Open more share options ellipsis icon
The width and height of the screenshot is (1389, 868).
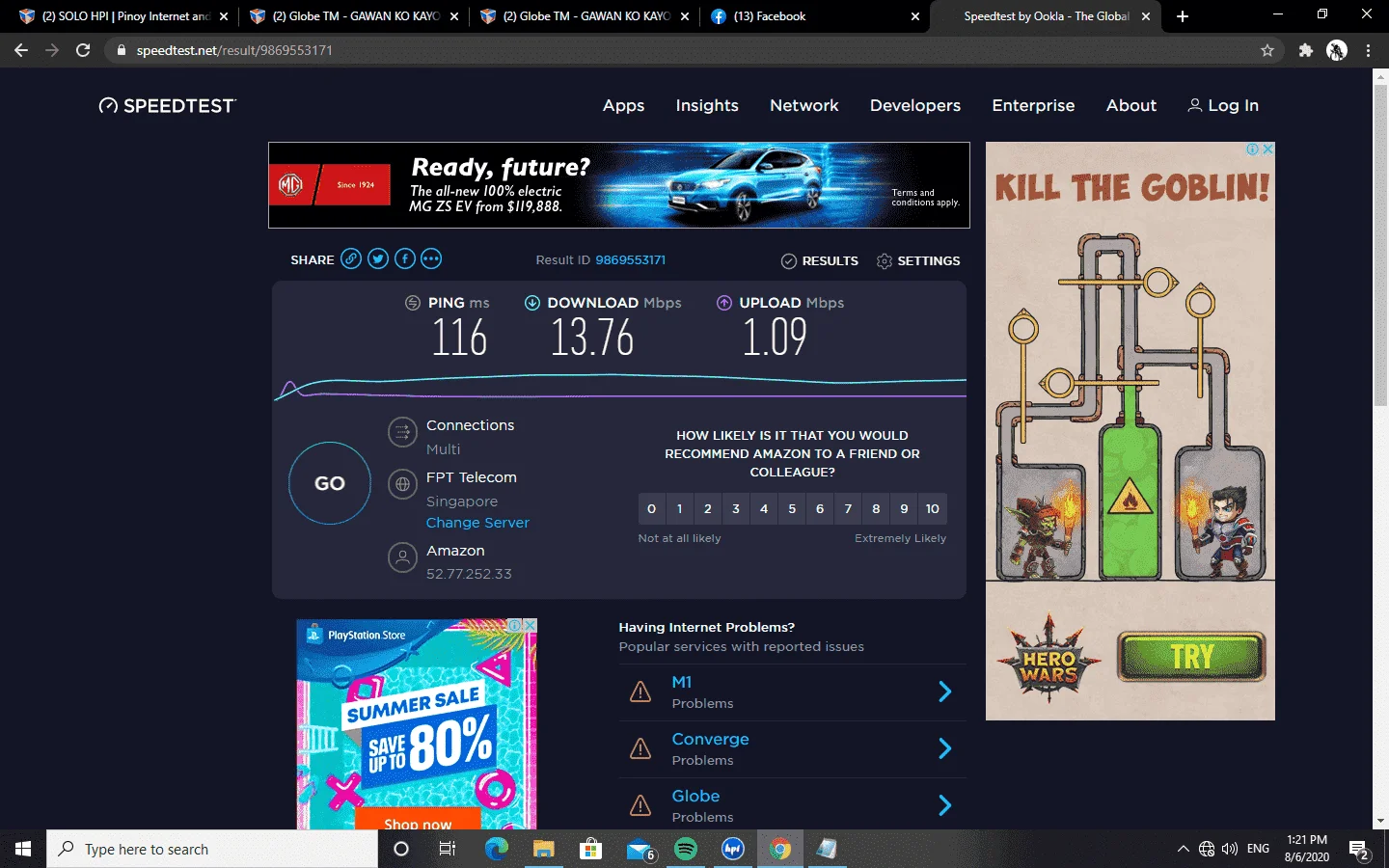coord(431,258)
